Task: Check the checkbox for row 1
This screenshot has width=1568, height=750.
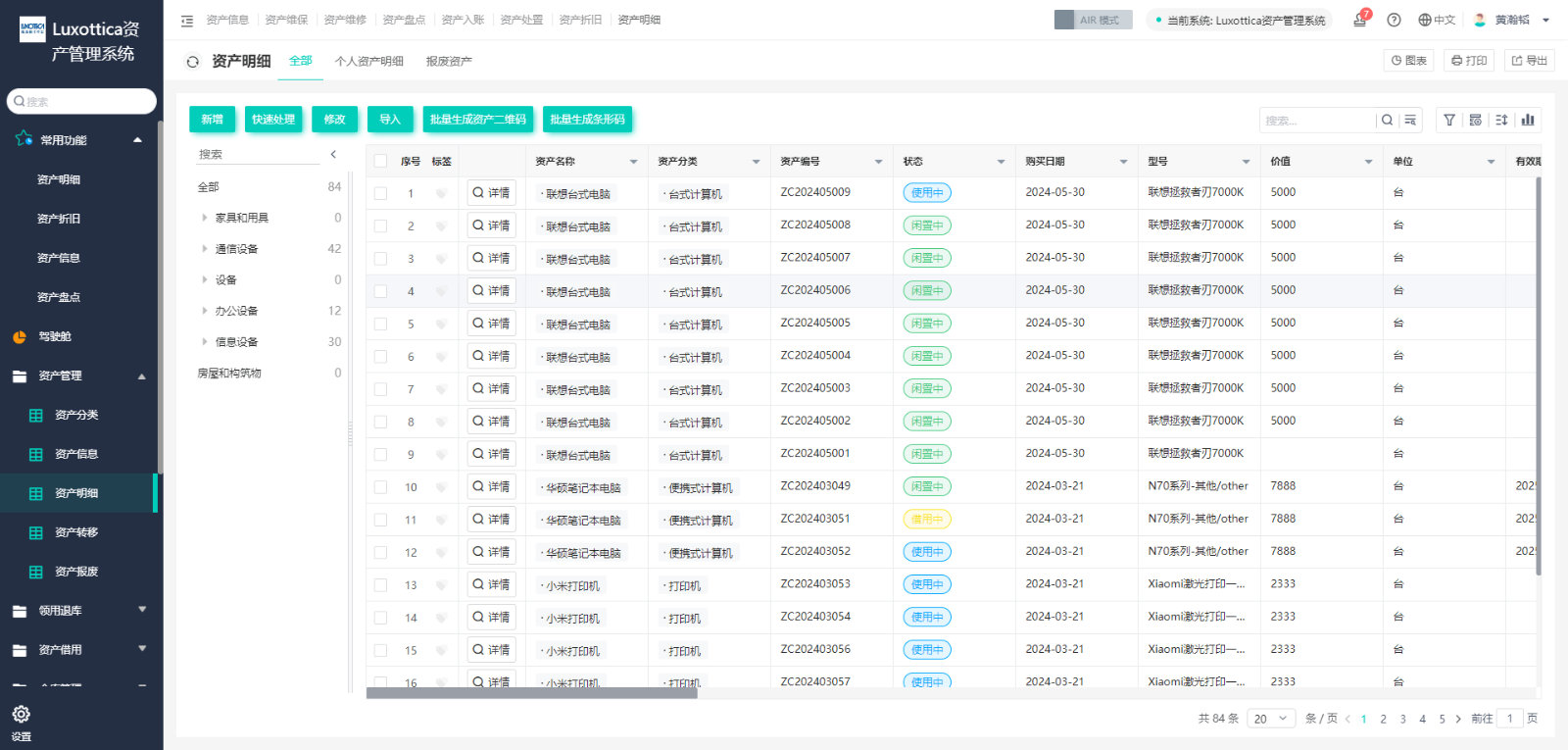Action: tap(380, 194)
